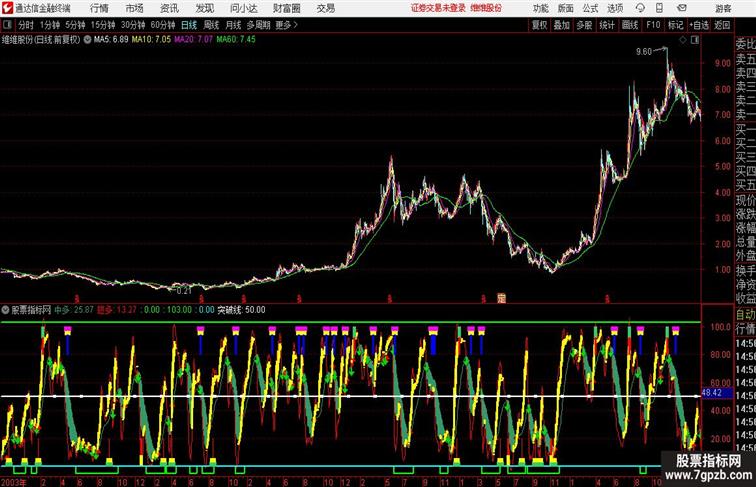
Task: Expand the round arrow beside 维维股份 title
Action: (x=87, y=40)
